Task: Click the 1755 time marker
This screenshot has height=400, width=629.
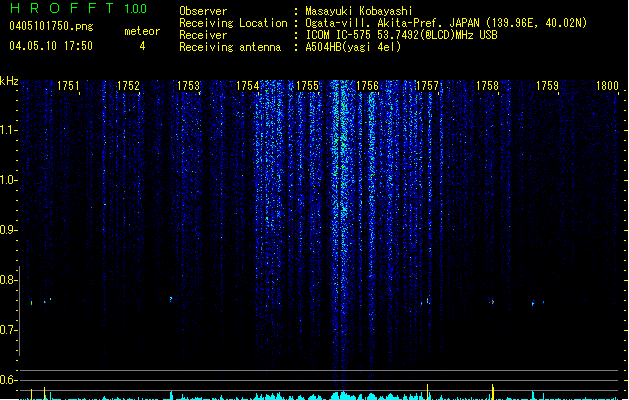Action: 307,86
